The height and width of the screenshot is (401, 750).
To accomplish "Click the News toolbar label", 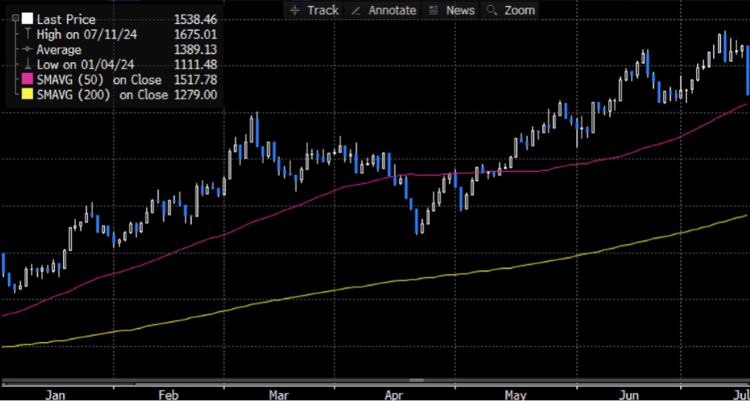I will [x=459, y=9].
